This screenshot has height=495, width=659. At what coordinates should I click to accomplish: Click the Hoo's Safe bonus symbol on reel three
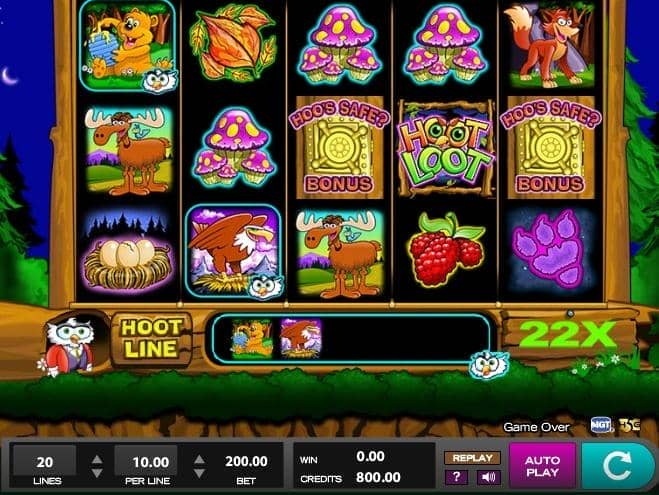[x=340, y=147]
